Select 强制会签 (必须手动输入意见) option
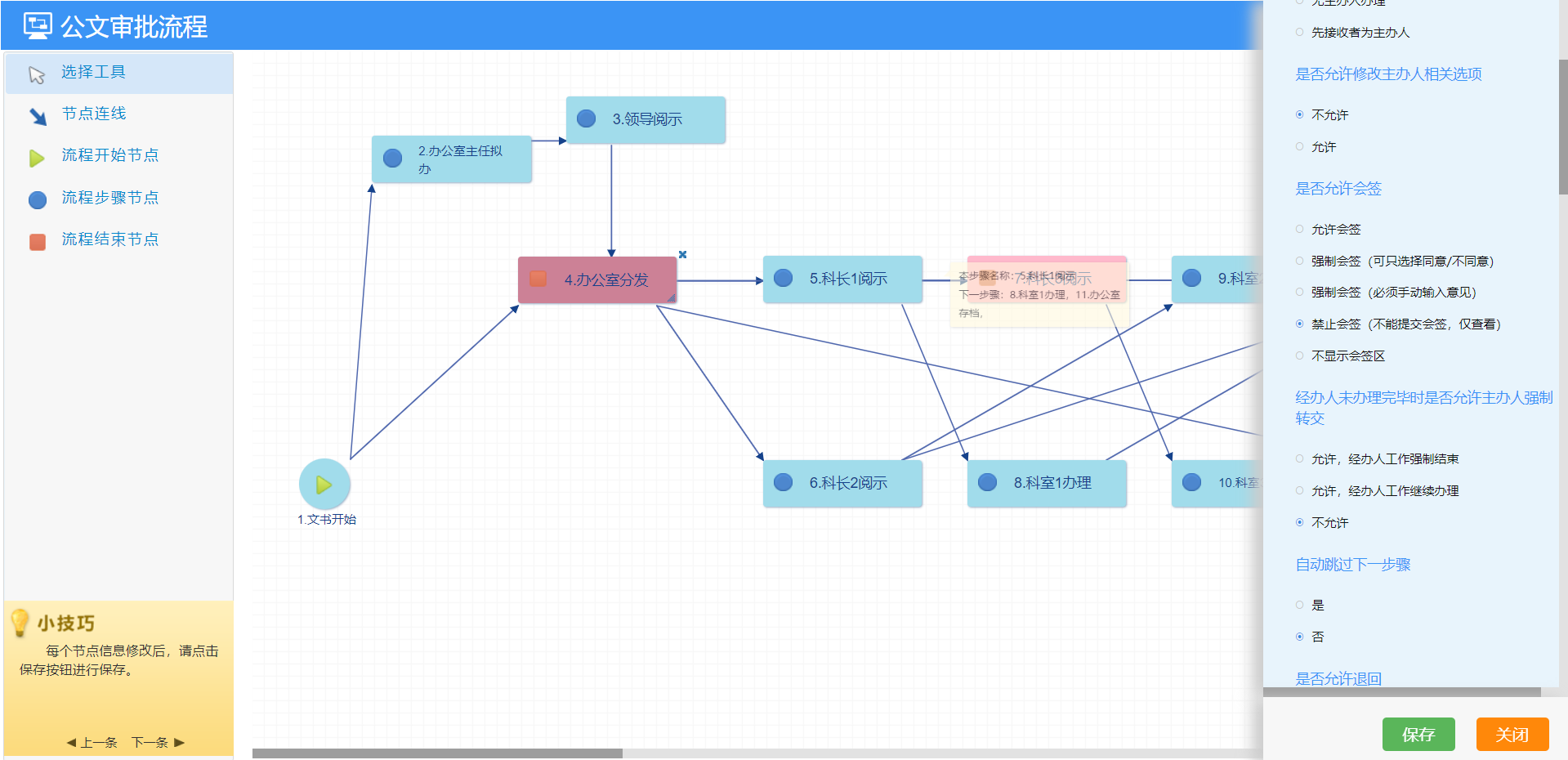 click(1299, 292)
